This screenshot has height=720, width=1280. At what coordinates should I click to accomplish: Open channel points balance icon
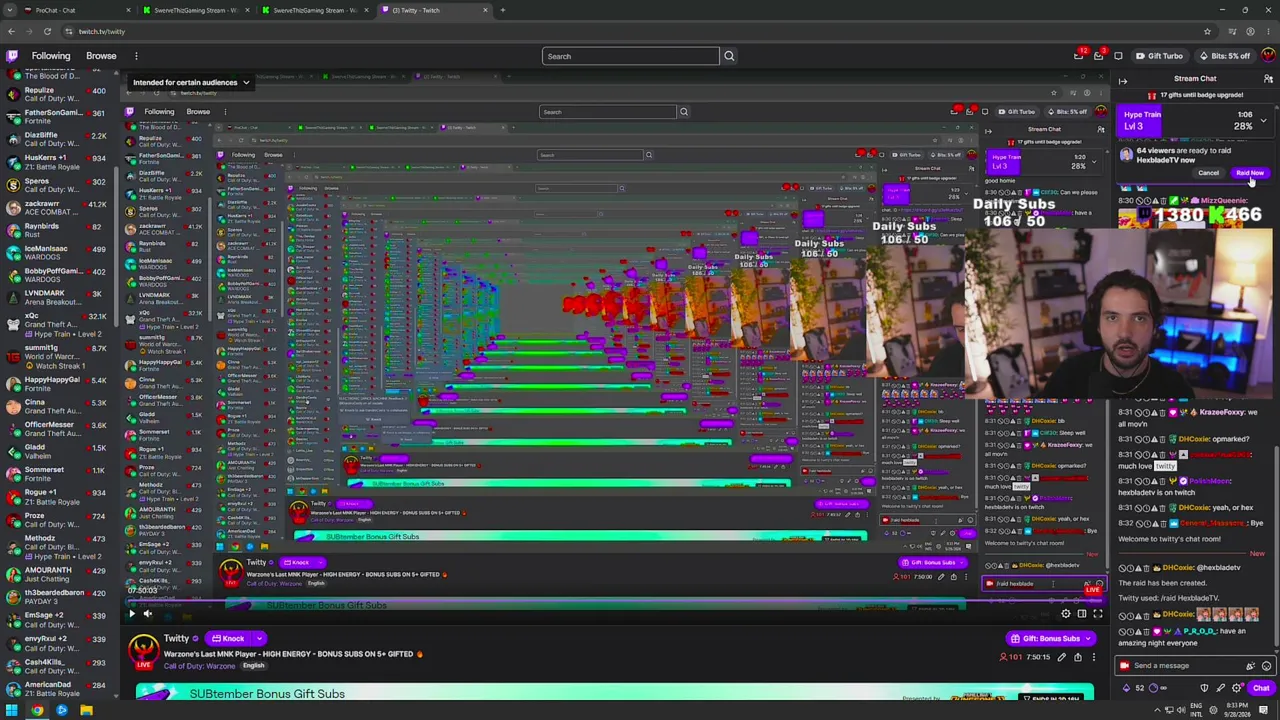tap(1154, 688)
